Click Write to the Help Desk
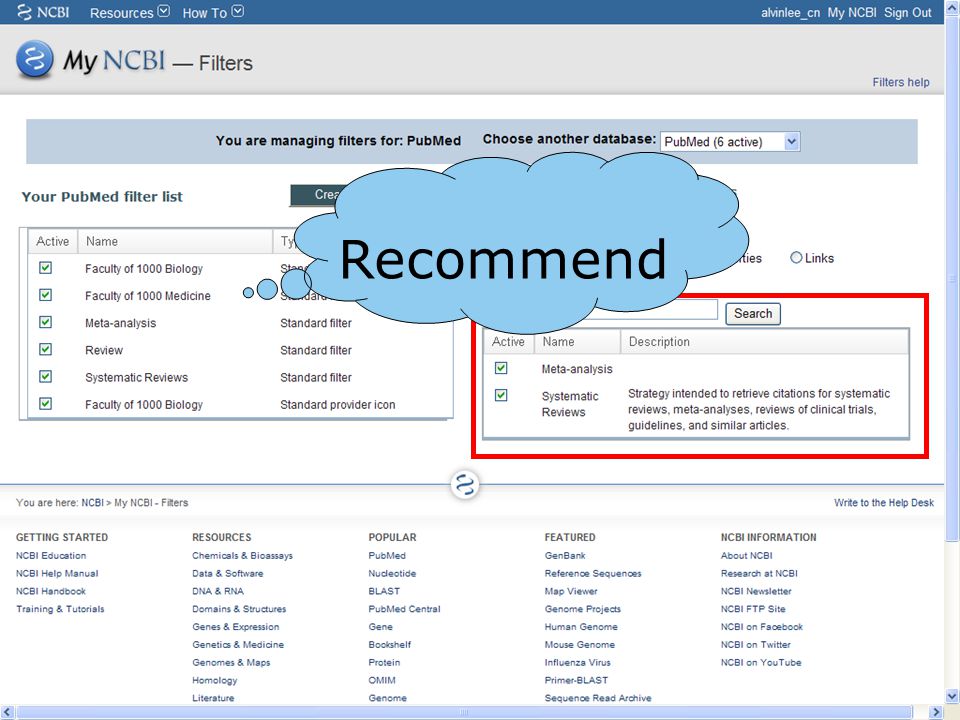Viewport: 960px width, 720px height. coord(883,503)
